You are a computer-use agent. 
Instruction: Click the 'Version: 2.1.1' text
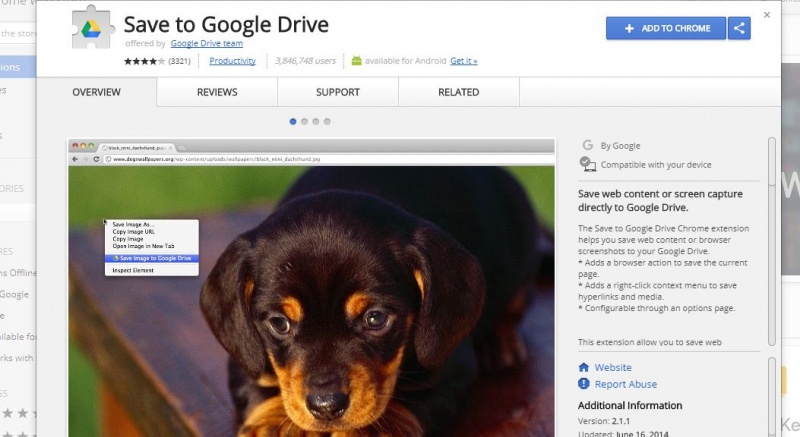point(604,421)
